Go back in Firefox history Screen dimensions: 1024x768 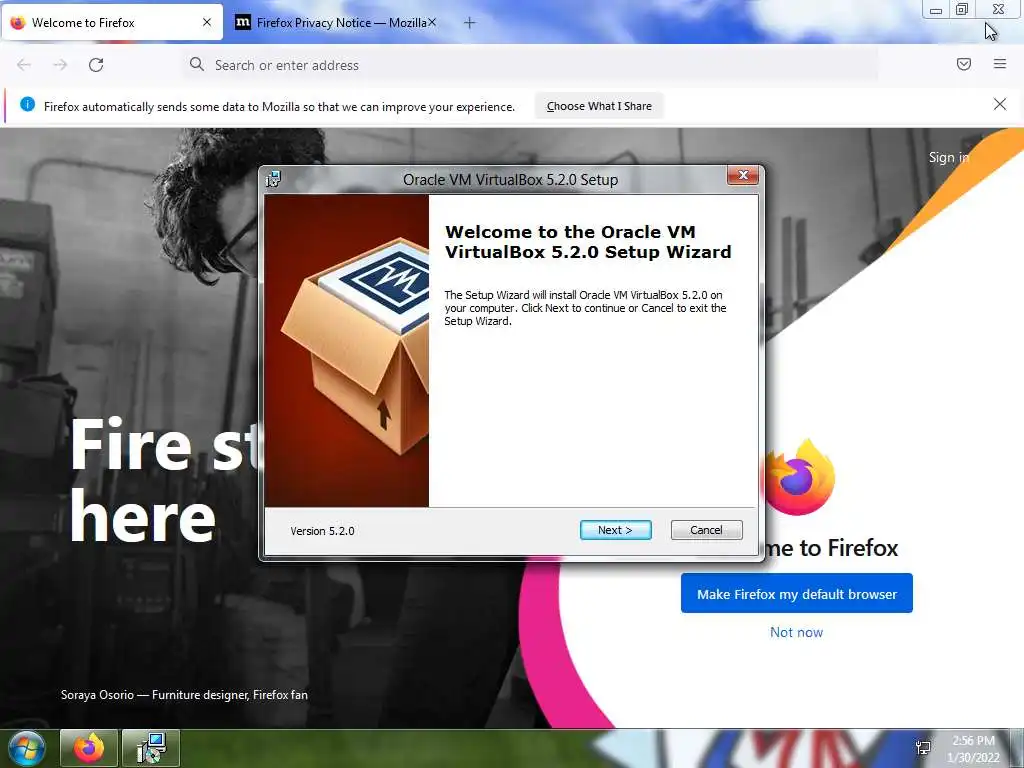click(24, 65)
